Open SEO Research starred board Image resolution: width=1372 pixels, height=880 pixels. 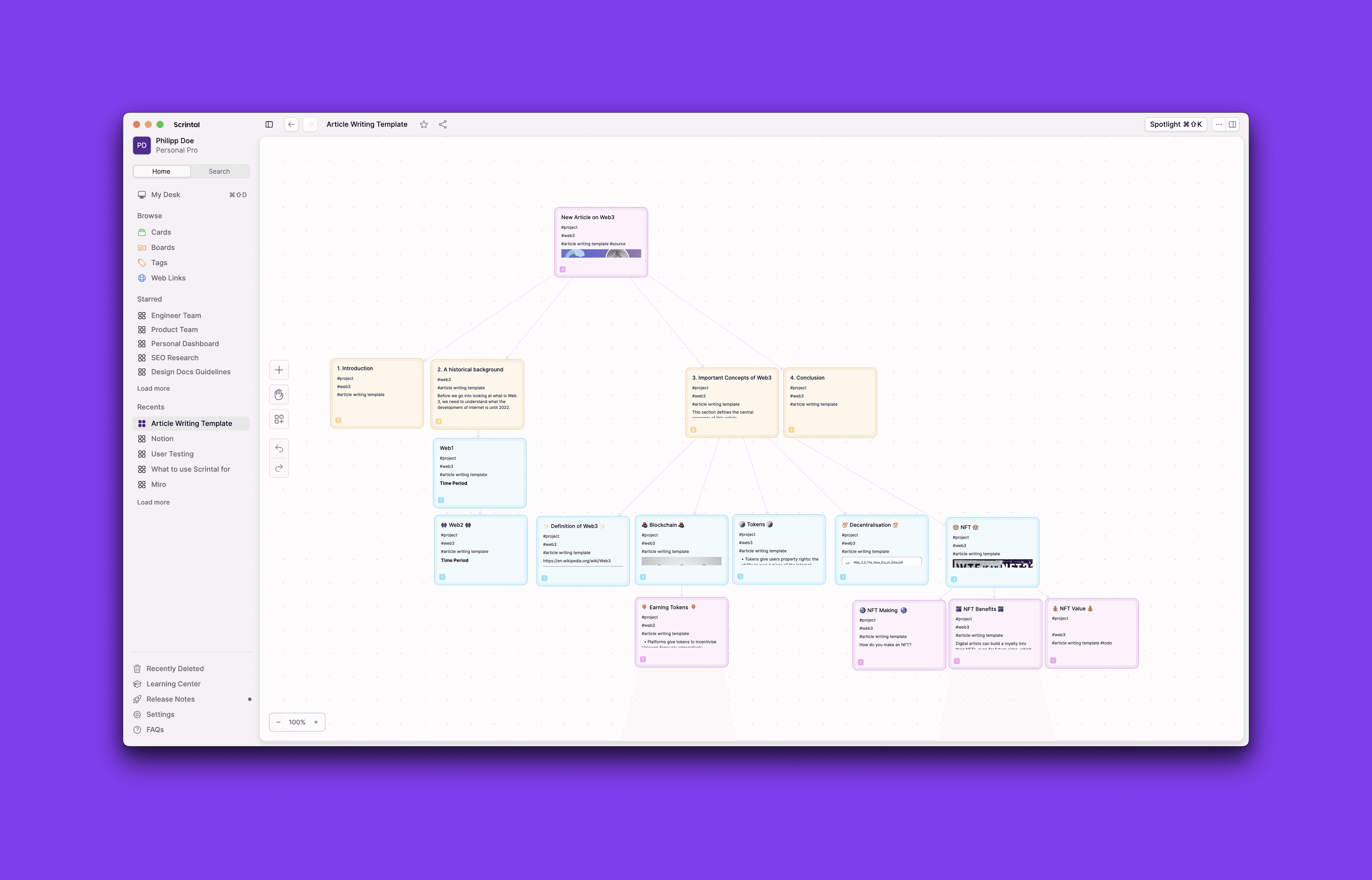tap(175, 358)
